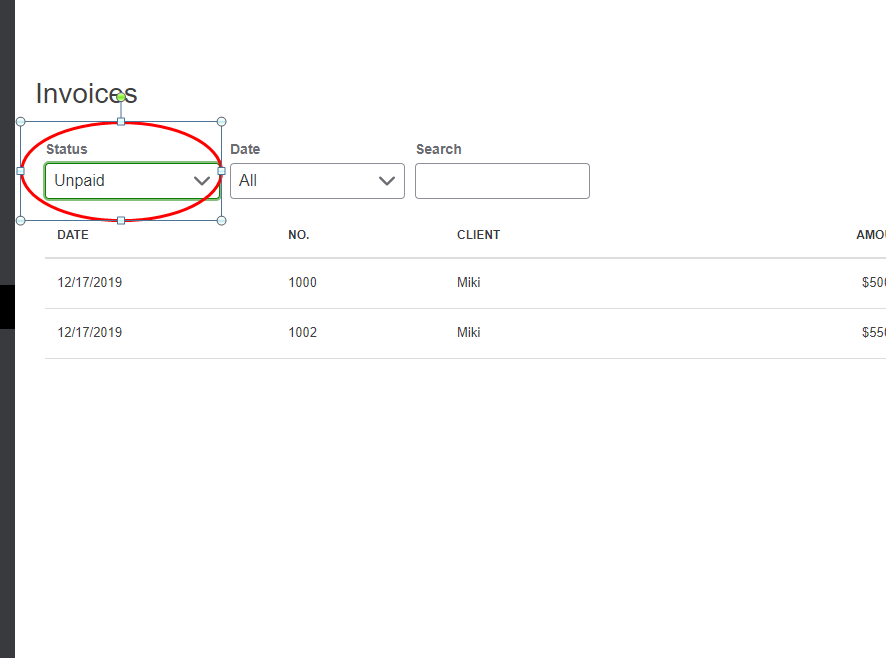Click the green rotation handle above Invoices

click(x=122, y=96)
